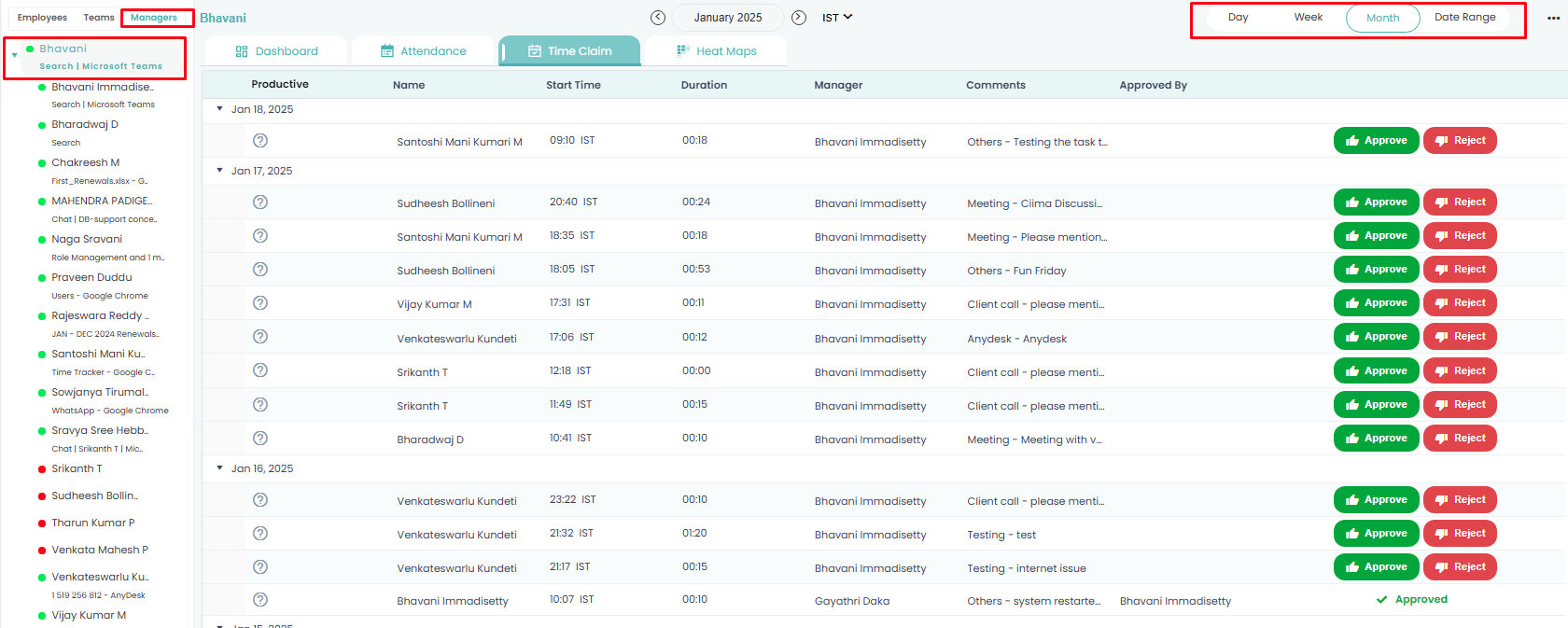Switch the range to Day view
This screenshot has height=628, width=1568.
[1239, 18]
